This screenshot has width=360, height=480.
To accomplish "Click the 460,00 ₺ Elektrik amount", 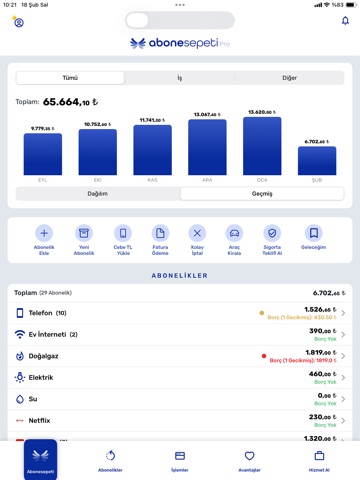I will (323, 374).
